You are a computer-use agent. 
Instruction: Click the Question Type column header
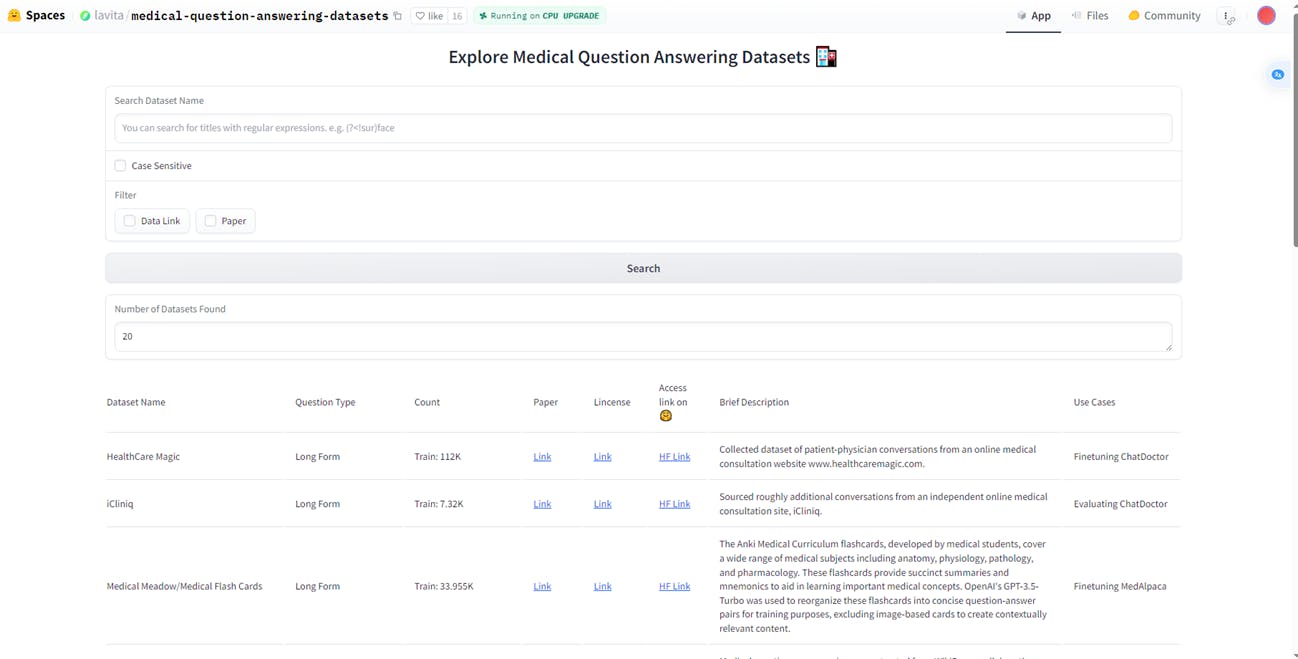[325, 402]
